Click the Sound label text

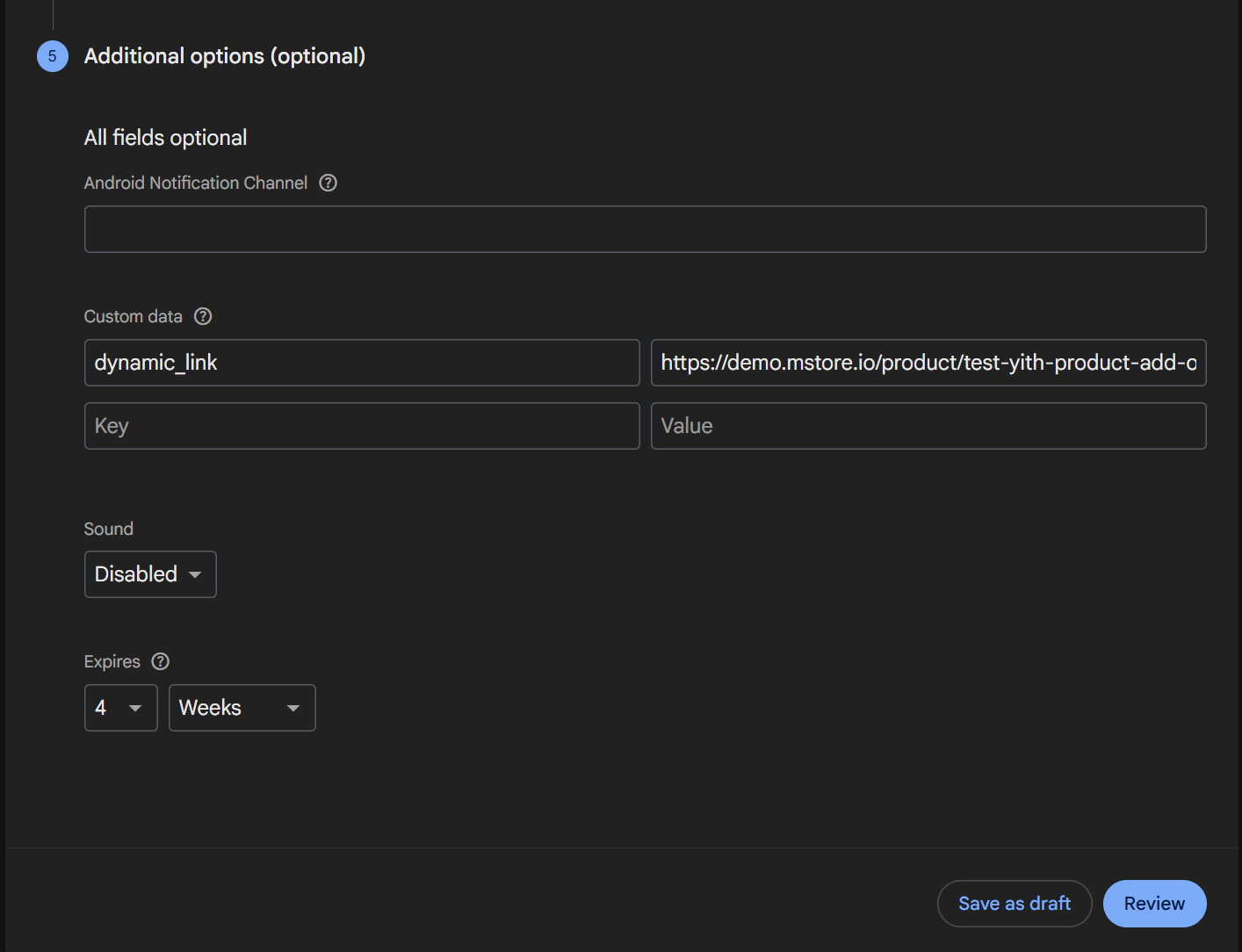click(x=109, y=529)
